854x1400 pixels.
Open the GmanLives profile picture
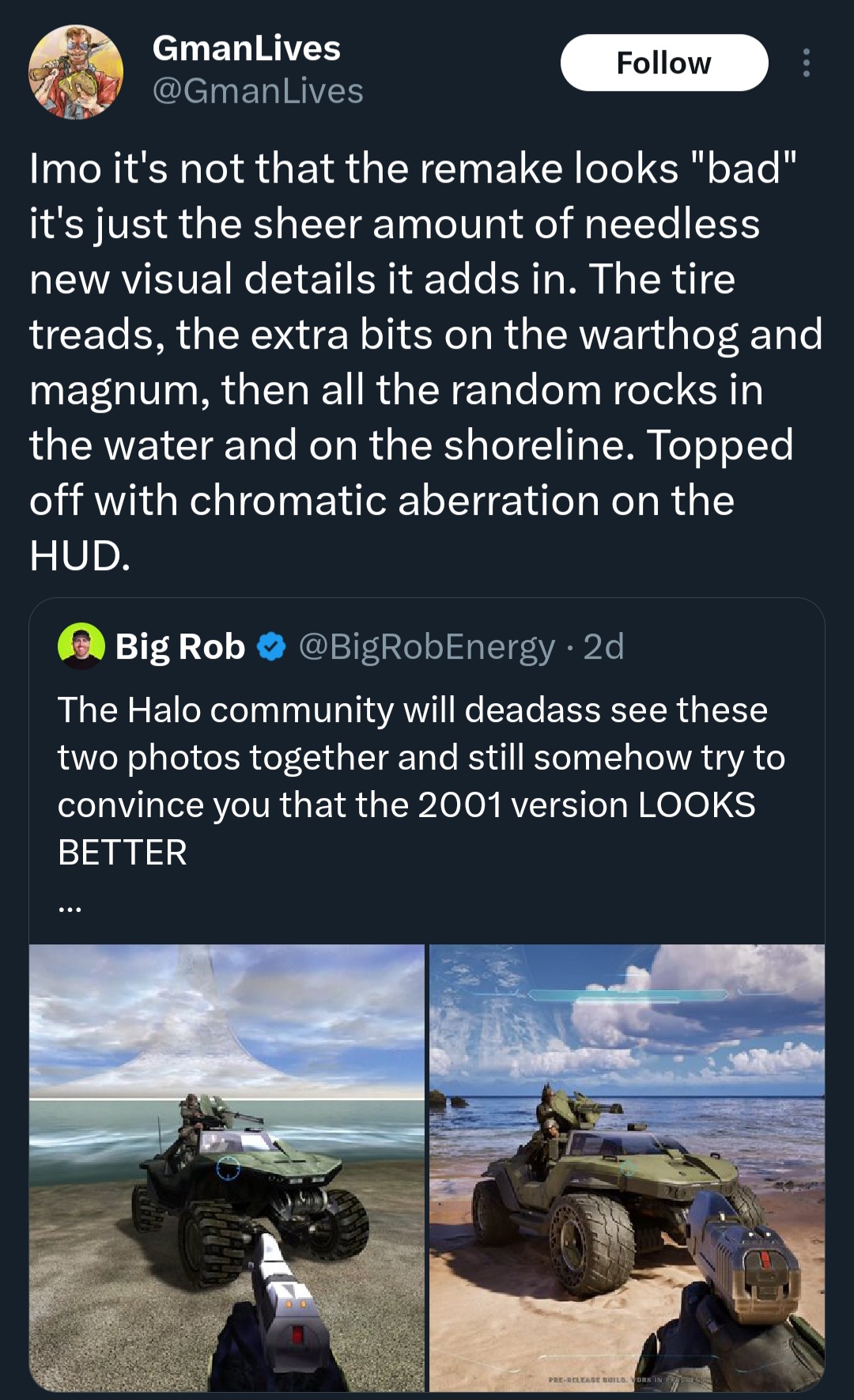click(76, 71)
